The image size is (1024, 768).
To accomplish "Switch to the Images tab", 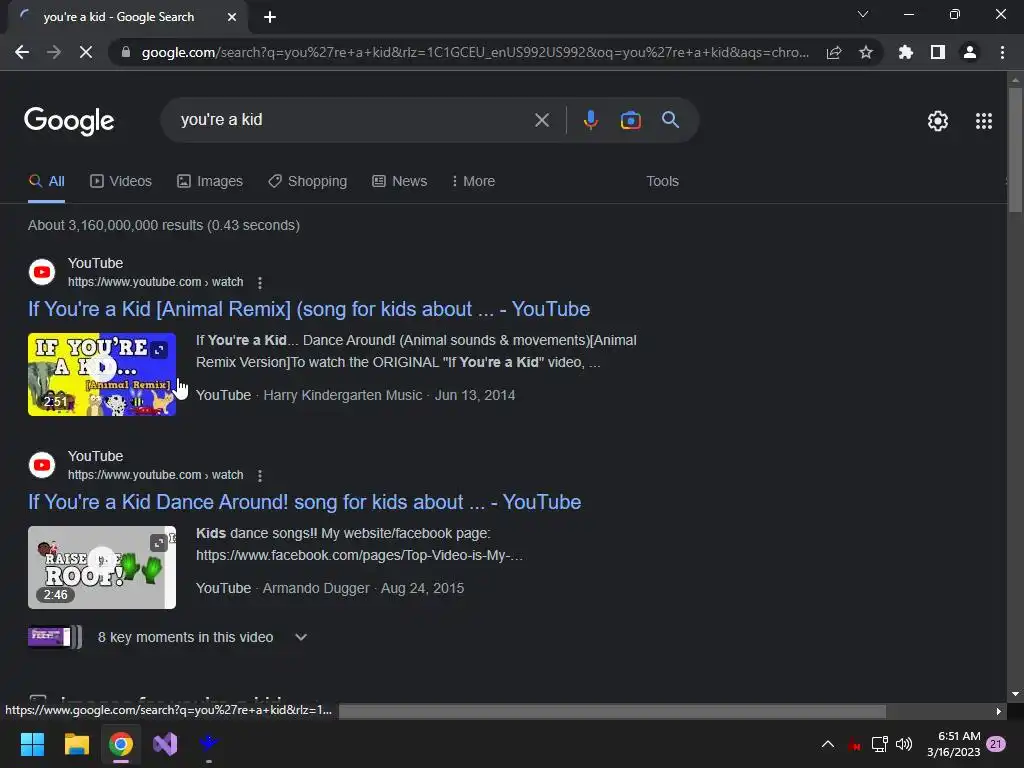I will tap(210, 182).
